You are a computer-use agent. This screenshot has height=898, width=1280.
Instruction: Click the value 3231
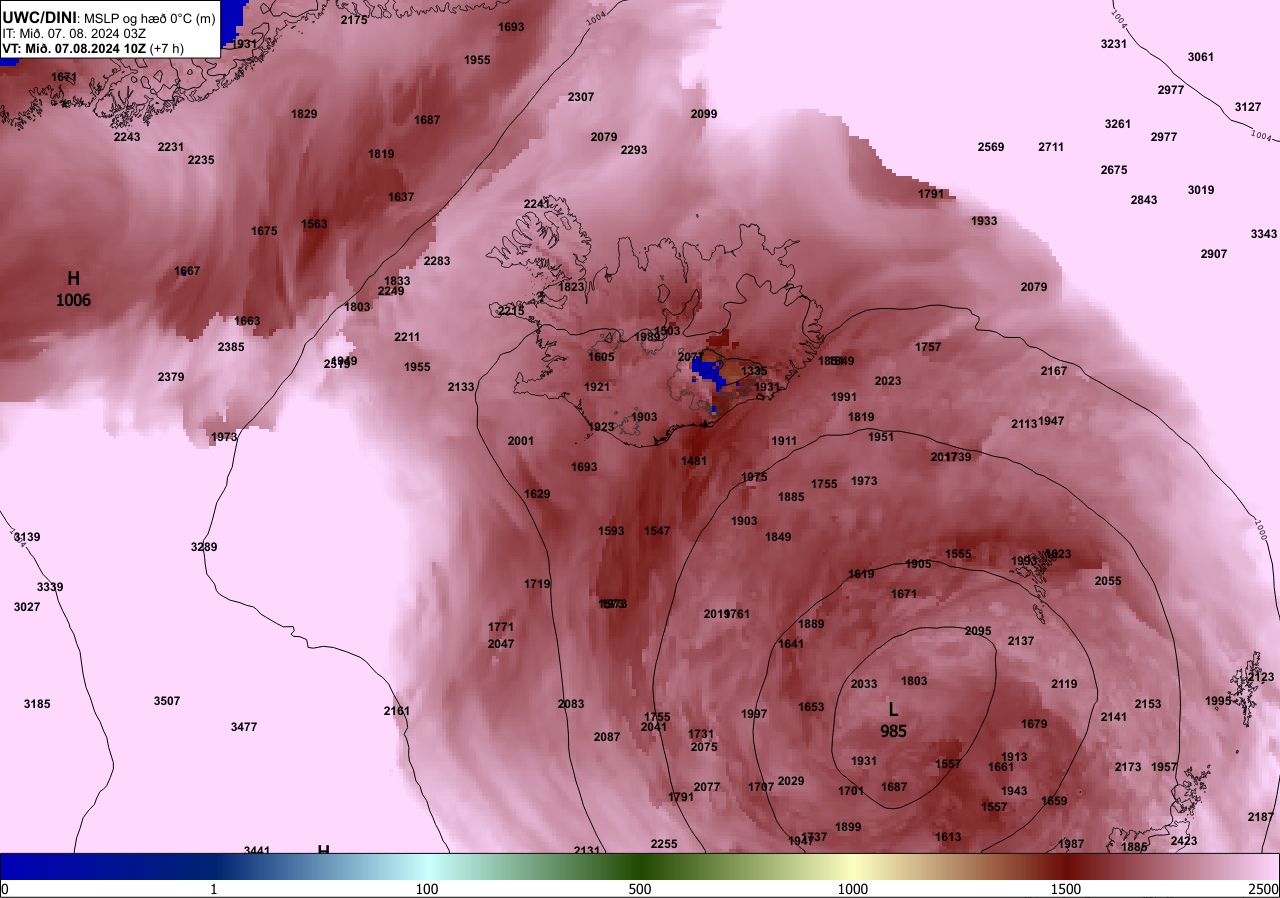1114,44
